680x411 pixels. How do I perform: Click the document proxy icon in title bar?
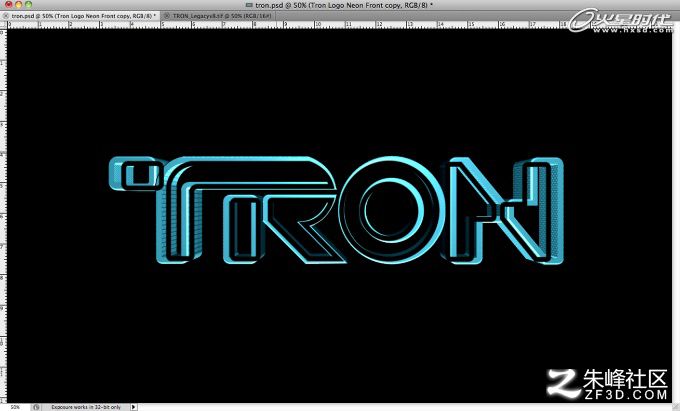pyautogui.click(x=249, y=5)
